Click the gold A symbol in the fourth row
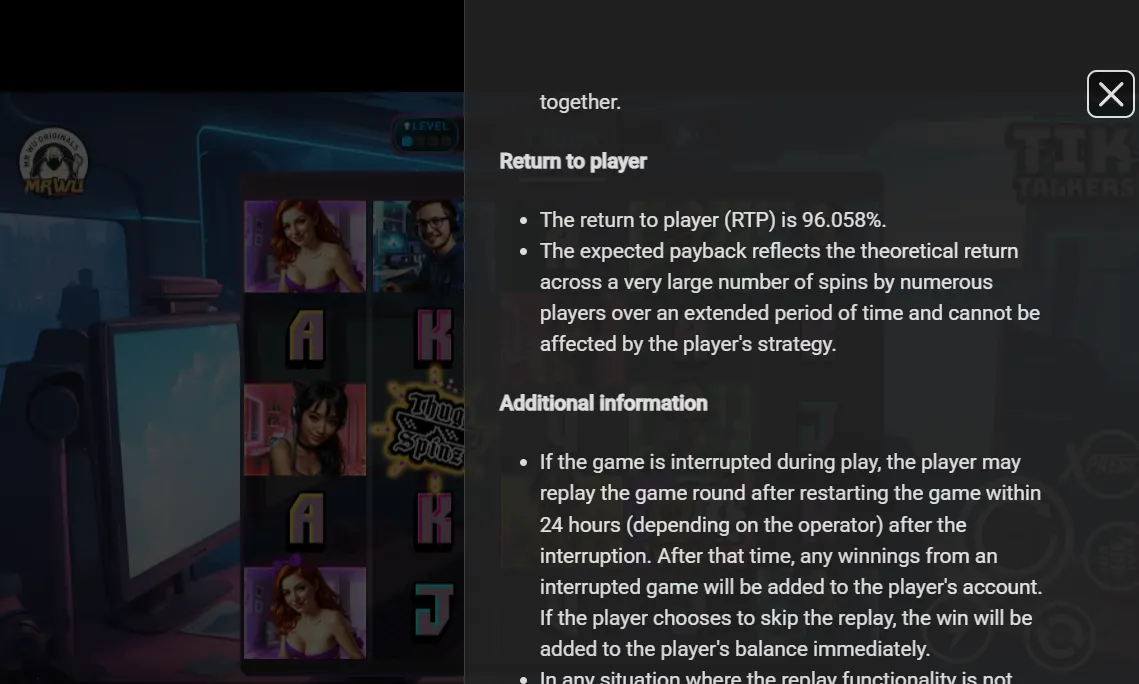Viewport: 1139px width, 684px height. [x=306, y=520]
